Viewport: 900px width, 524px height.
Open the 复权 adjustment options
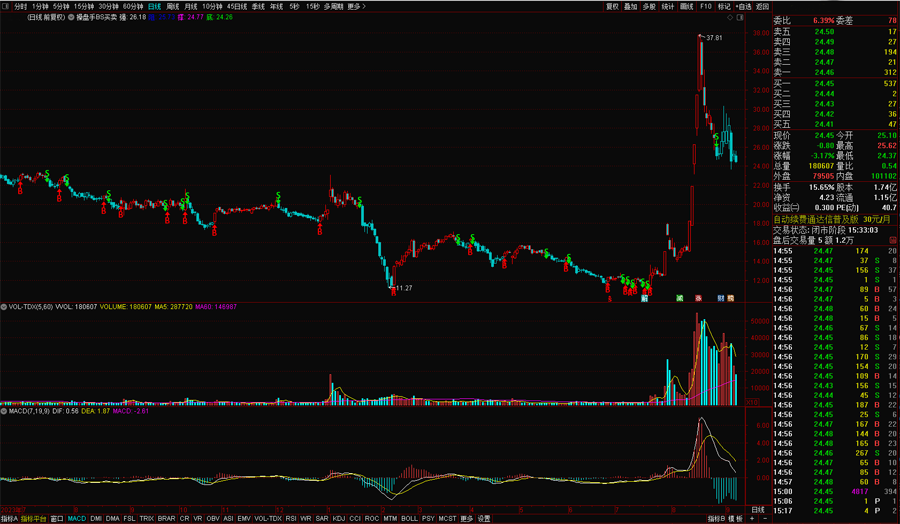coord(612,6)
